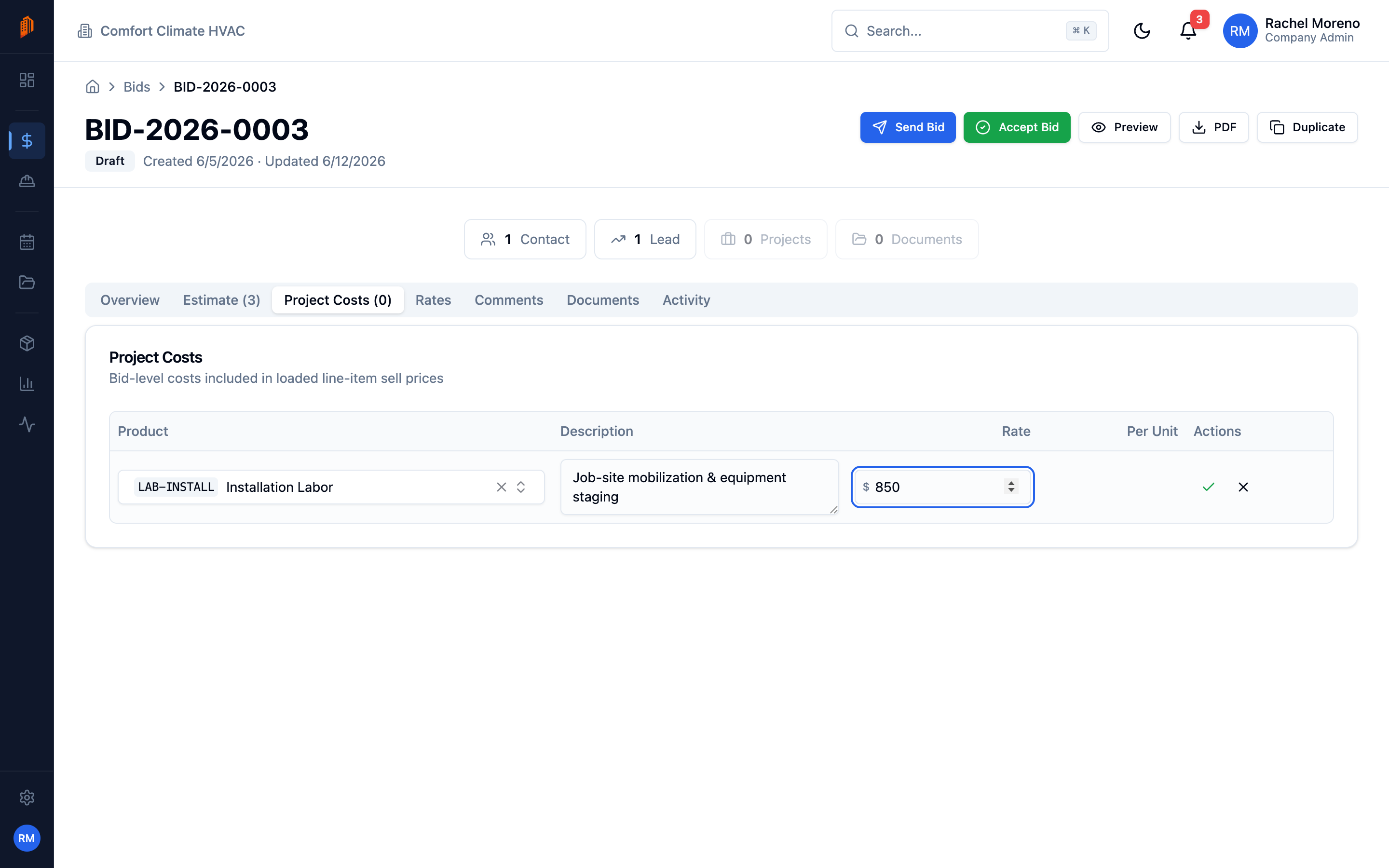Open the bid Preview
This screenshot has width=1389, height=868.
1124,127
